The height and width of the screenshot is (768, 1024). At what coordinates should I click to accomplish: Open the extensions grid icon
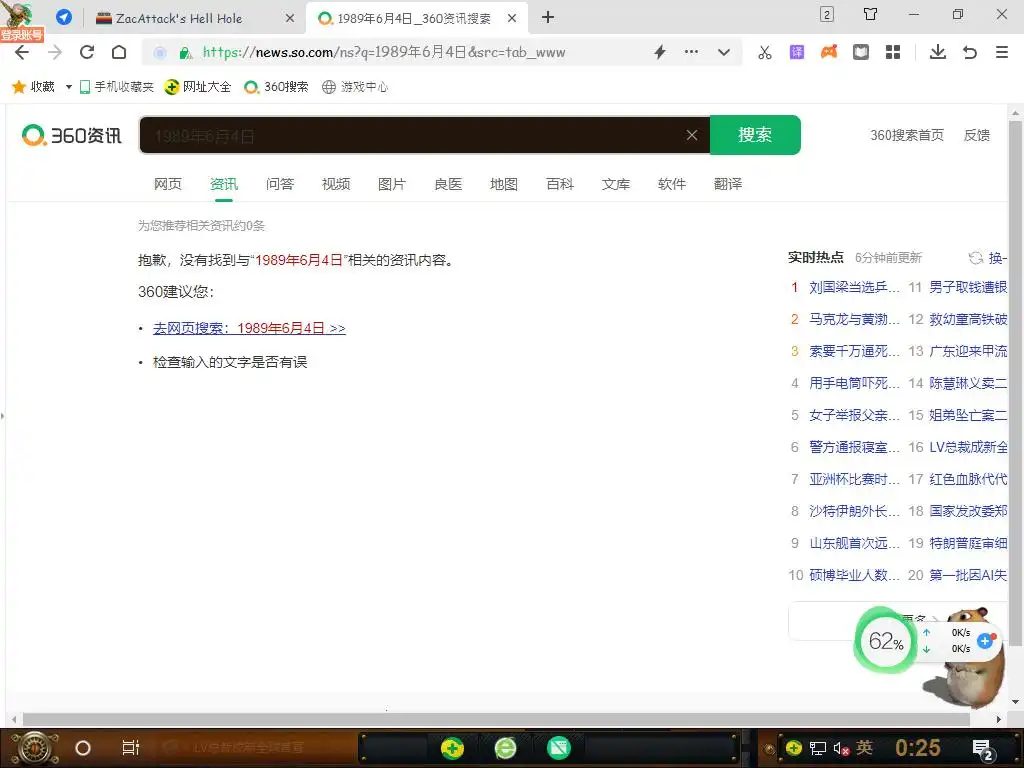pyautogui.click(x=893, y=52)
